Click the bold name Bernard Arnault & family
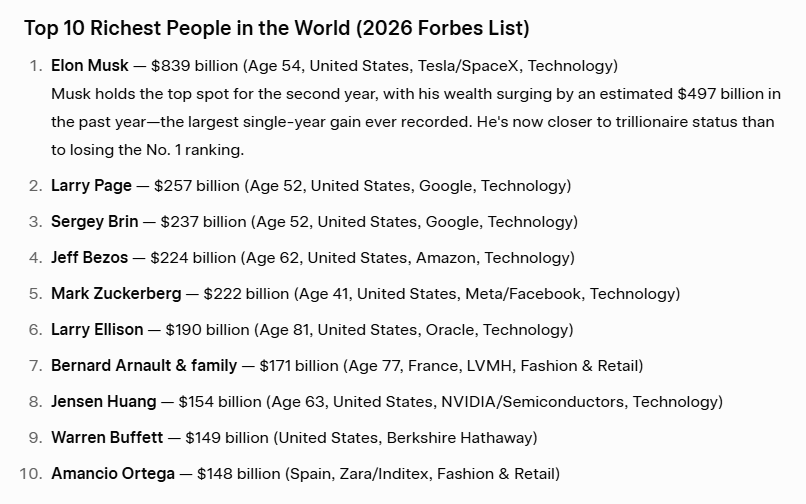The image size is (806, 504). point(144,365)
